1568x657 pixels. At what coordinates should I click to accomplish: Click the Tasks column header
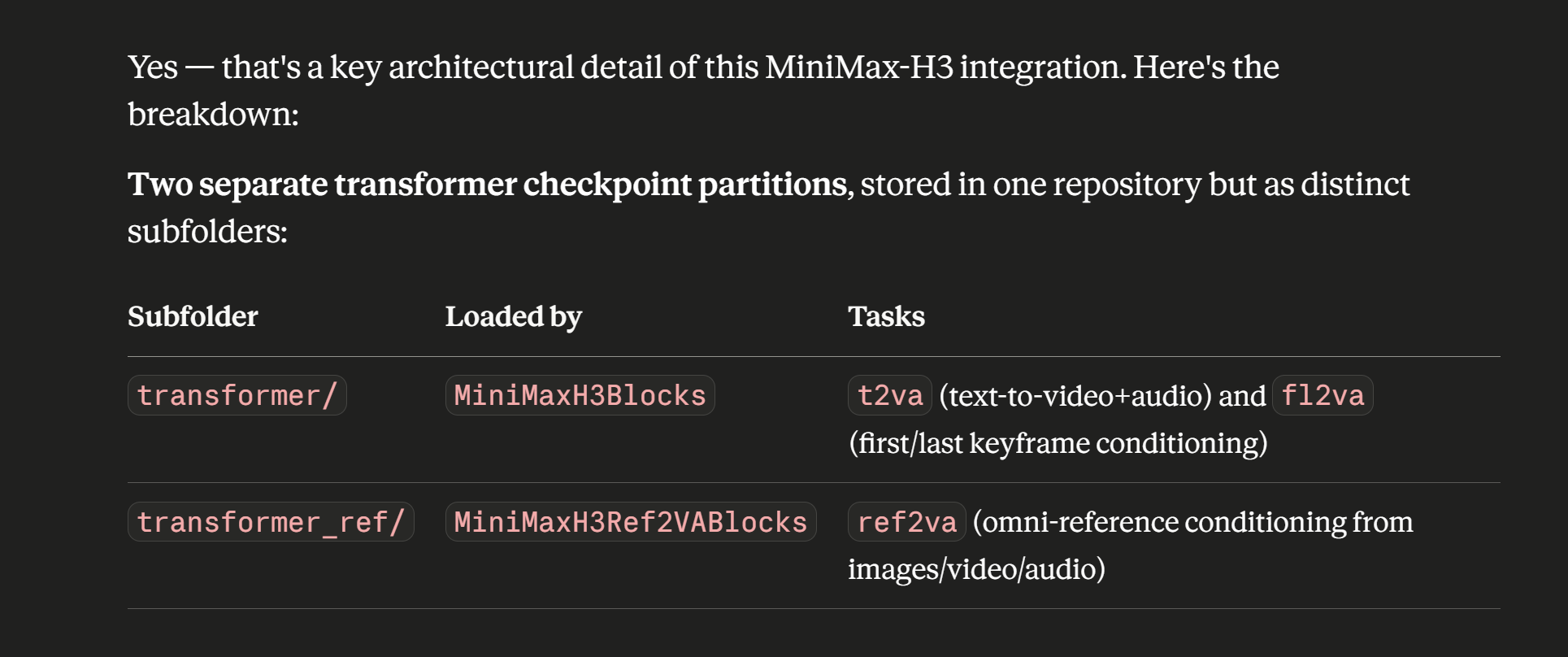[x=886, y=316]
